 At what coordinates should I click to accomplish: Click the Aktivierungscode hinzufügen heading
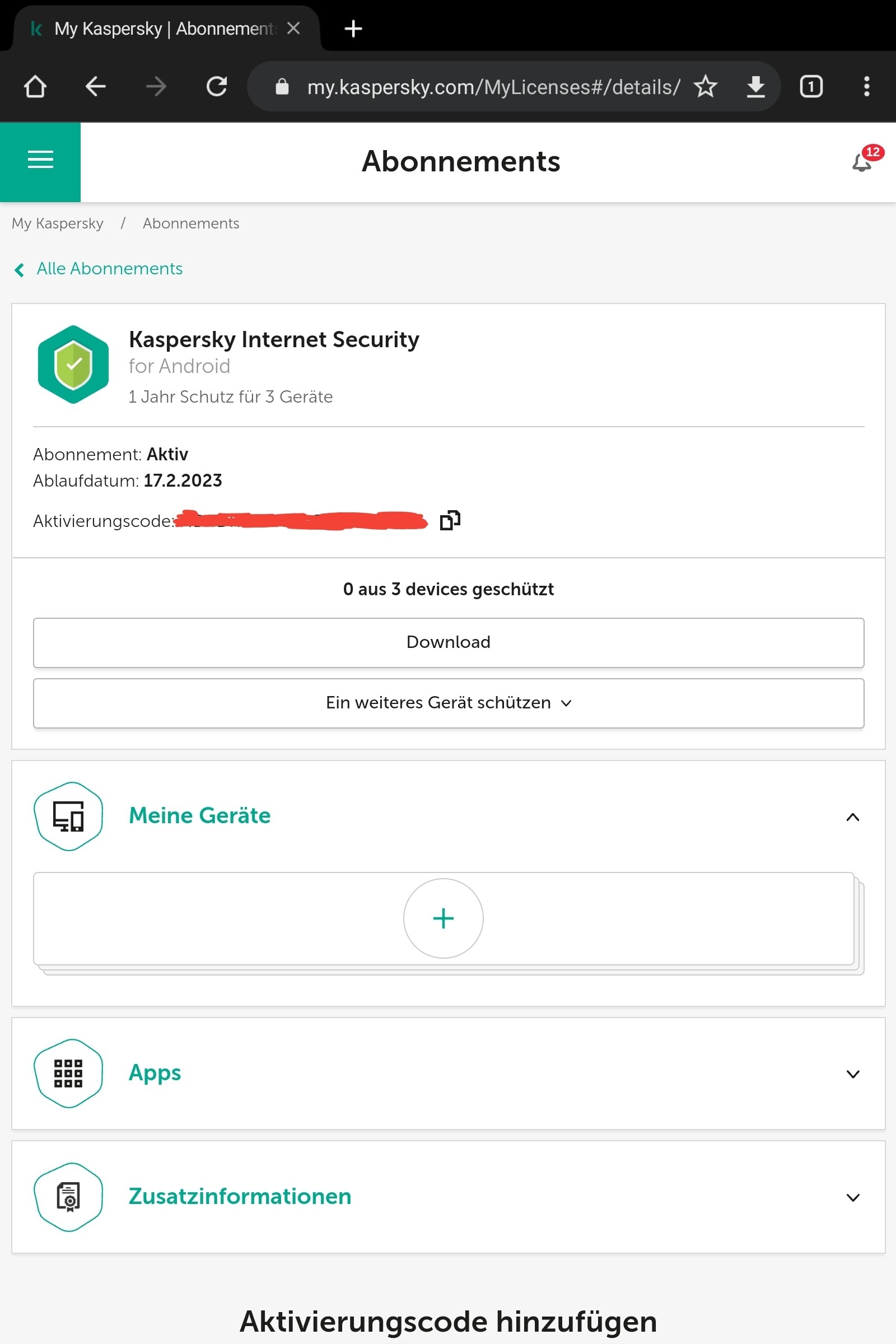click(x=449, y=1321)
